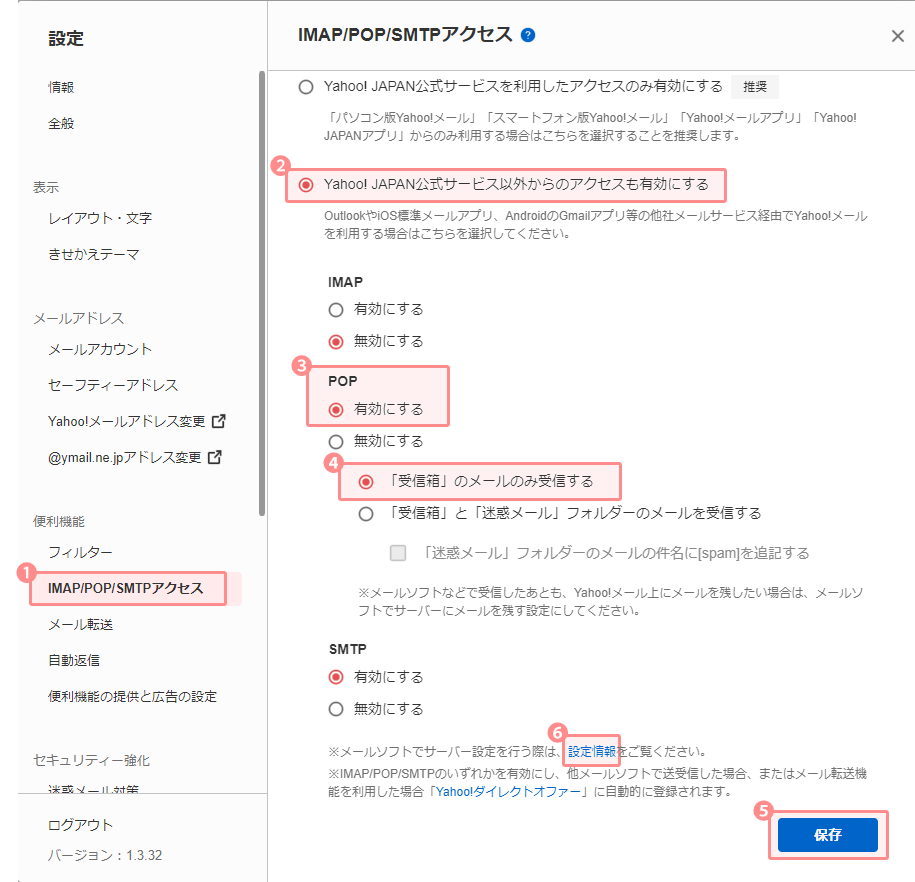The height and width of the screenshot is (882, 915).
Task: Click the settings sidebar scrollbar
Action: tap(262, 294)
